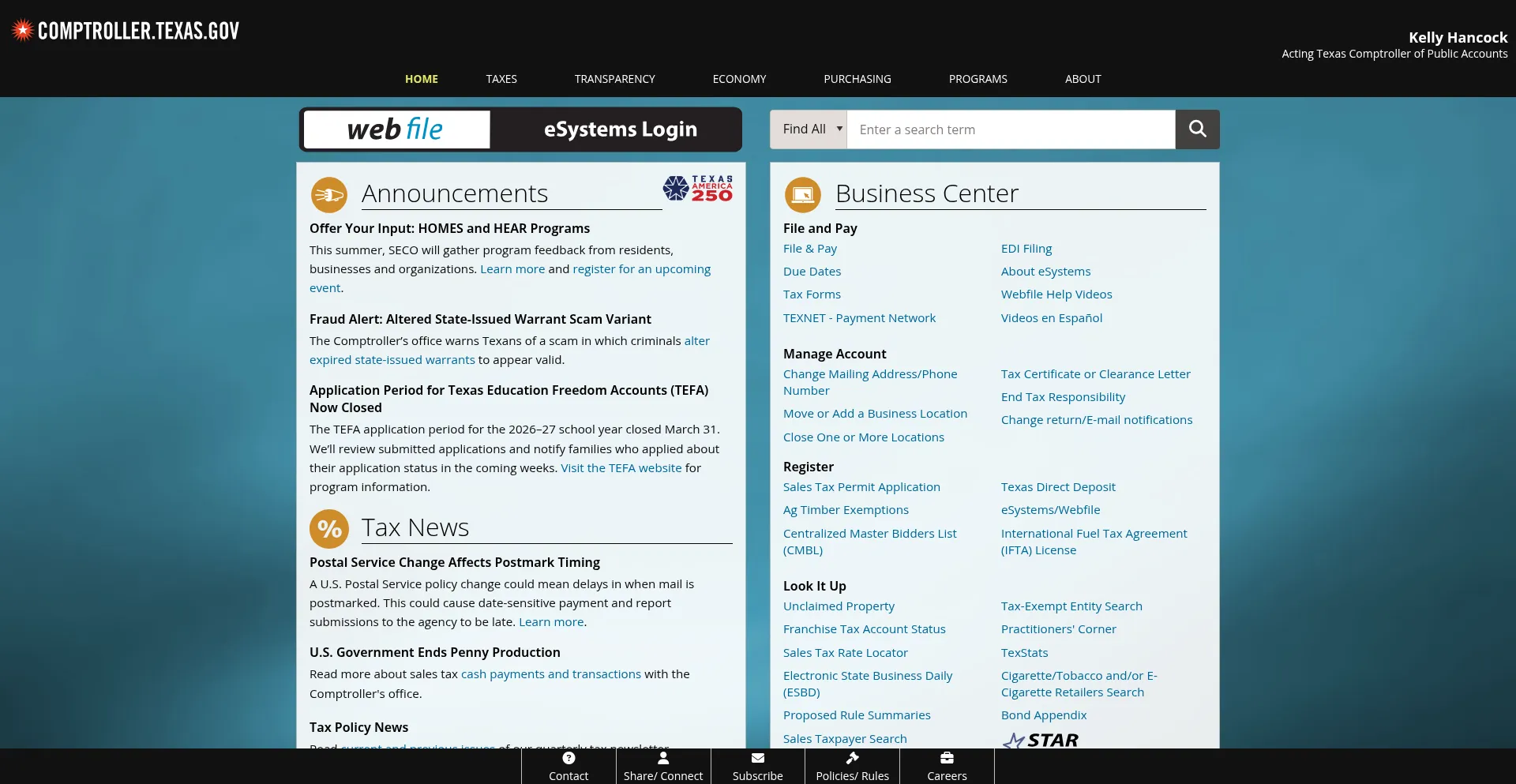
Task: Open Electronic State Business Daily link
Action: 868,684
